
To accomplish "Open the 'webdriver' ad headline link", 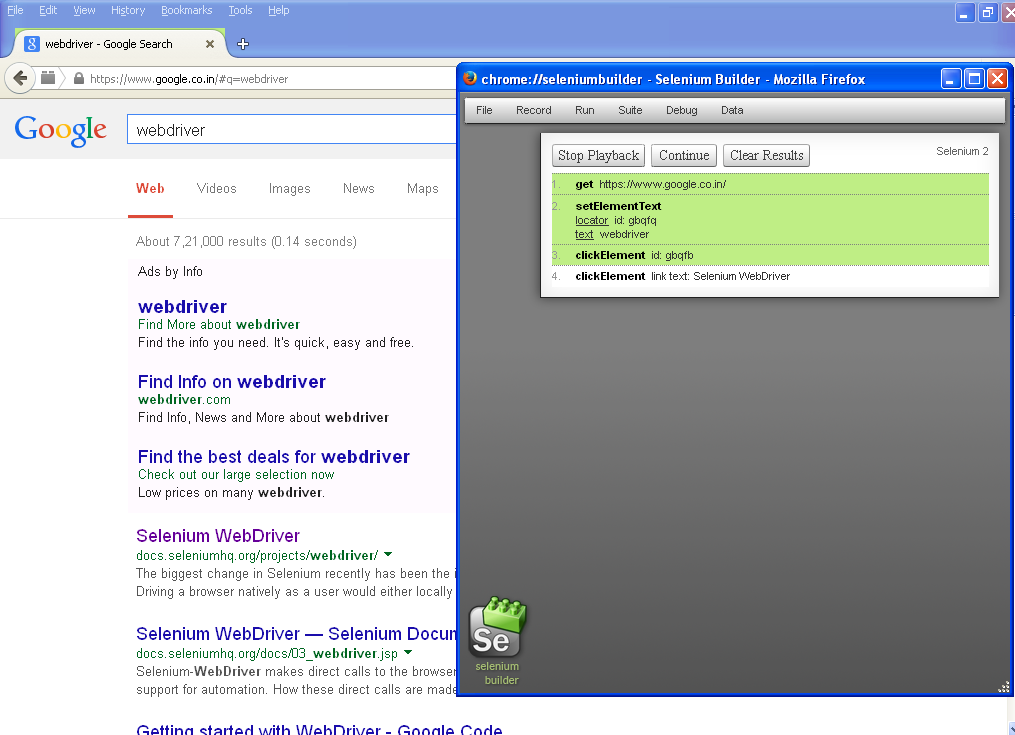I will (182, 306).
